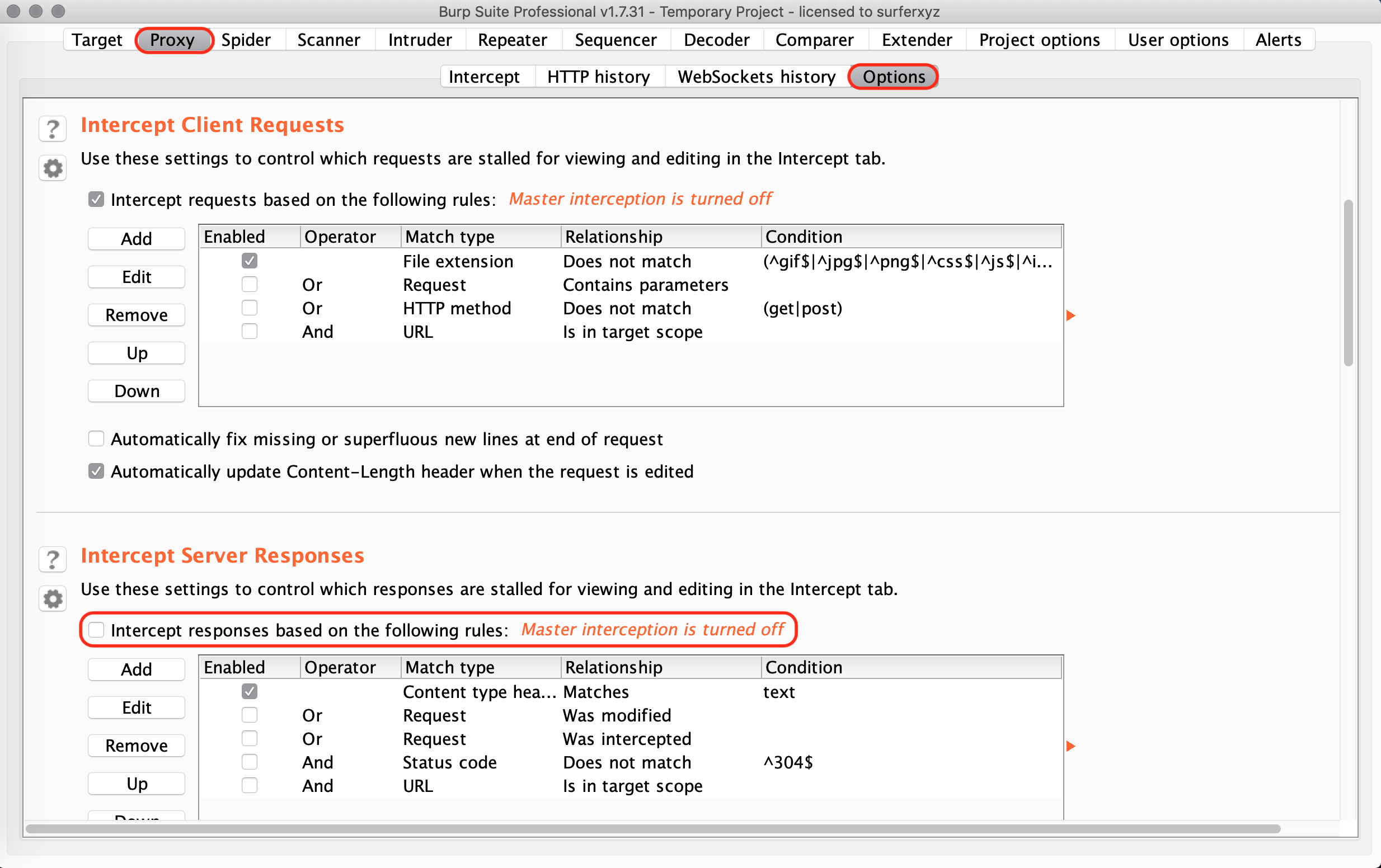The image size is (1381, 868).
Task: Move client request rule Down
Action: click(x=137, y=391)
